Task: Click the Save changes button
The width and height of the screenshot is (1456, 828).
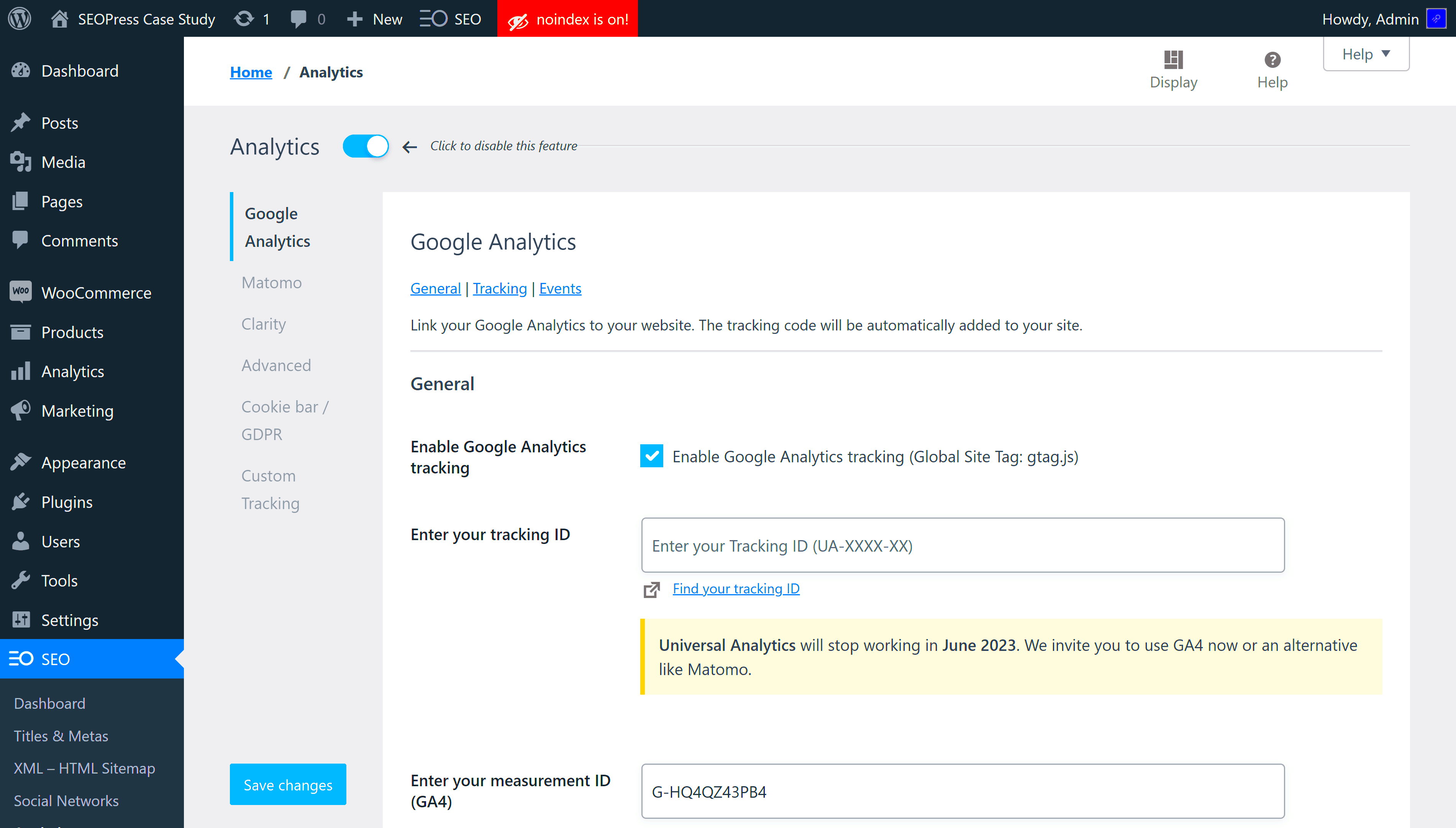Action: tap(288, 784)
